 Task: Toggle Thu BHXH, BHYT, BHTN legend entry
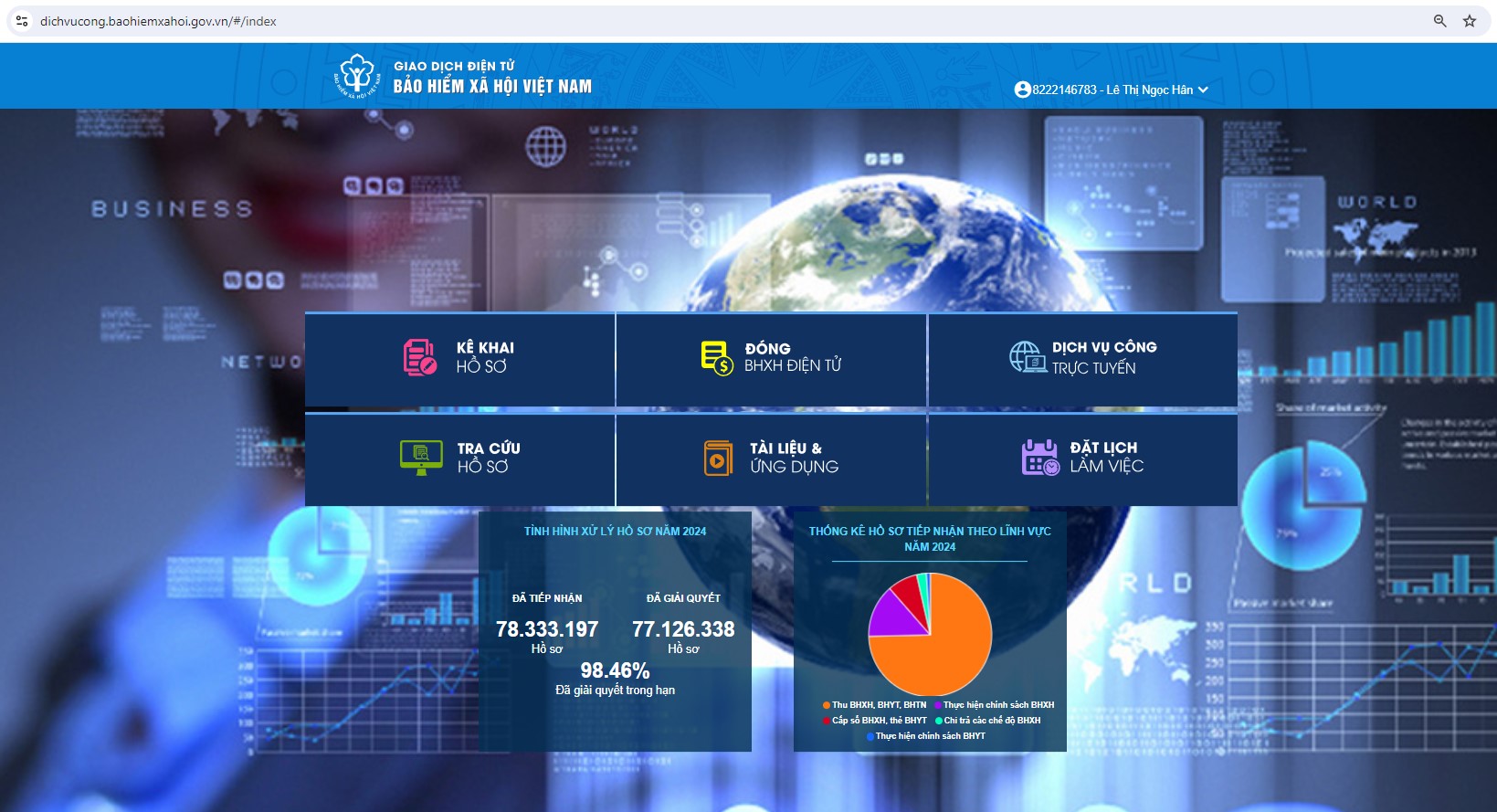(875, 705)
